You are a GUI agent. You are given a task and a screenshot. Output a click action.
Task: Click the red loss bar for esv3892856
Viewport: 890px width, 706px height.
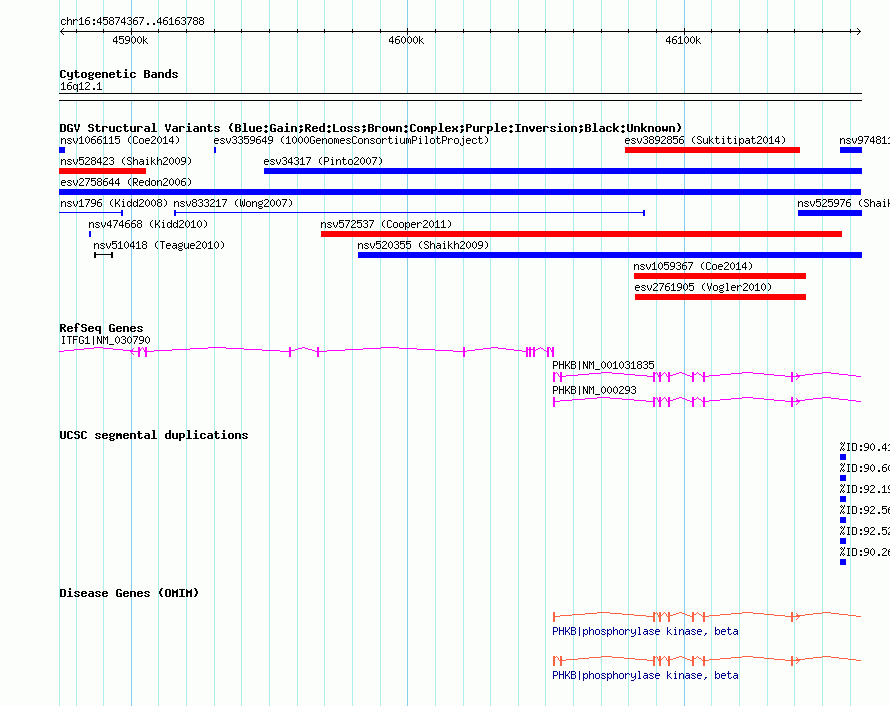tap(712, 150)
